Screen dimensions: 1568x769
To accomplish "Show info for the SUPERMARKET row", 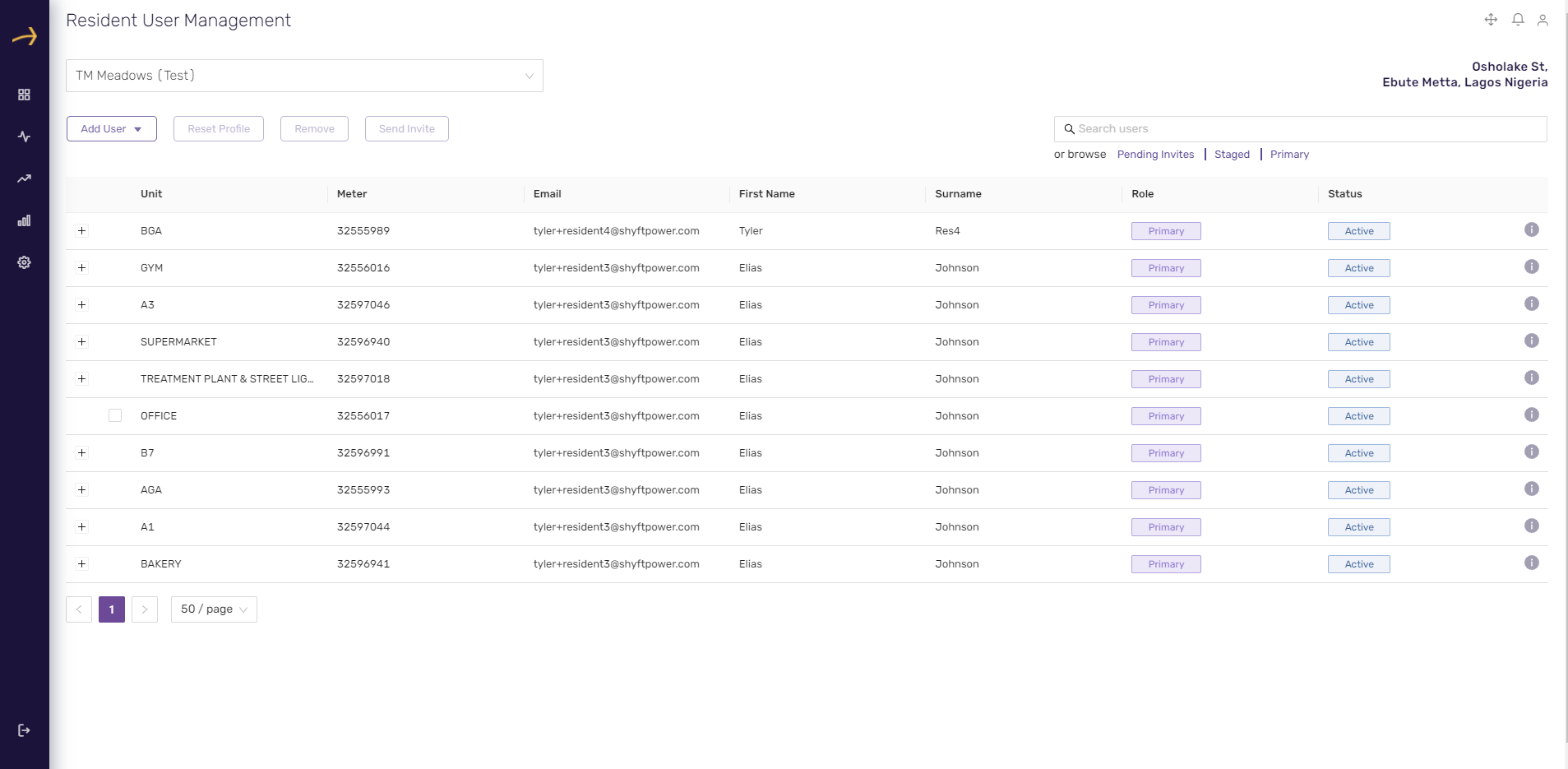I will pos(1532,340).
